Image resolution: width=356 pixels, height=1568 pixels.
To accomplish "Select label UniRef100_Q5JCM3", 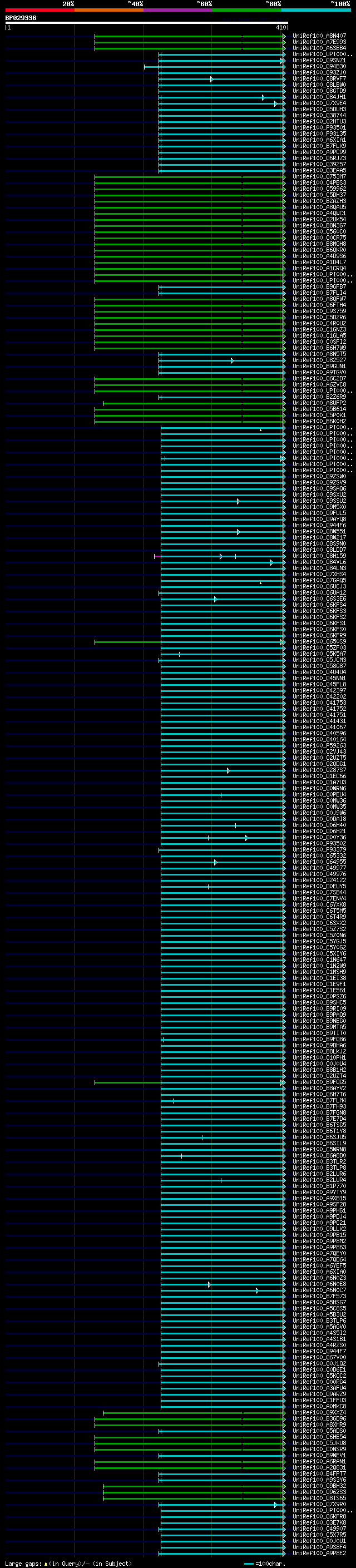I will point(319,660).
